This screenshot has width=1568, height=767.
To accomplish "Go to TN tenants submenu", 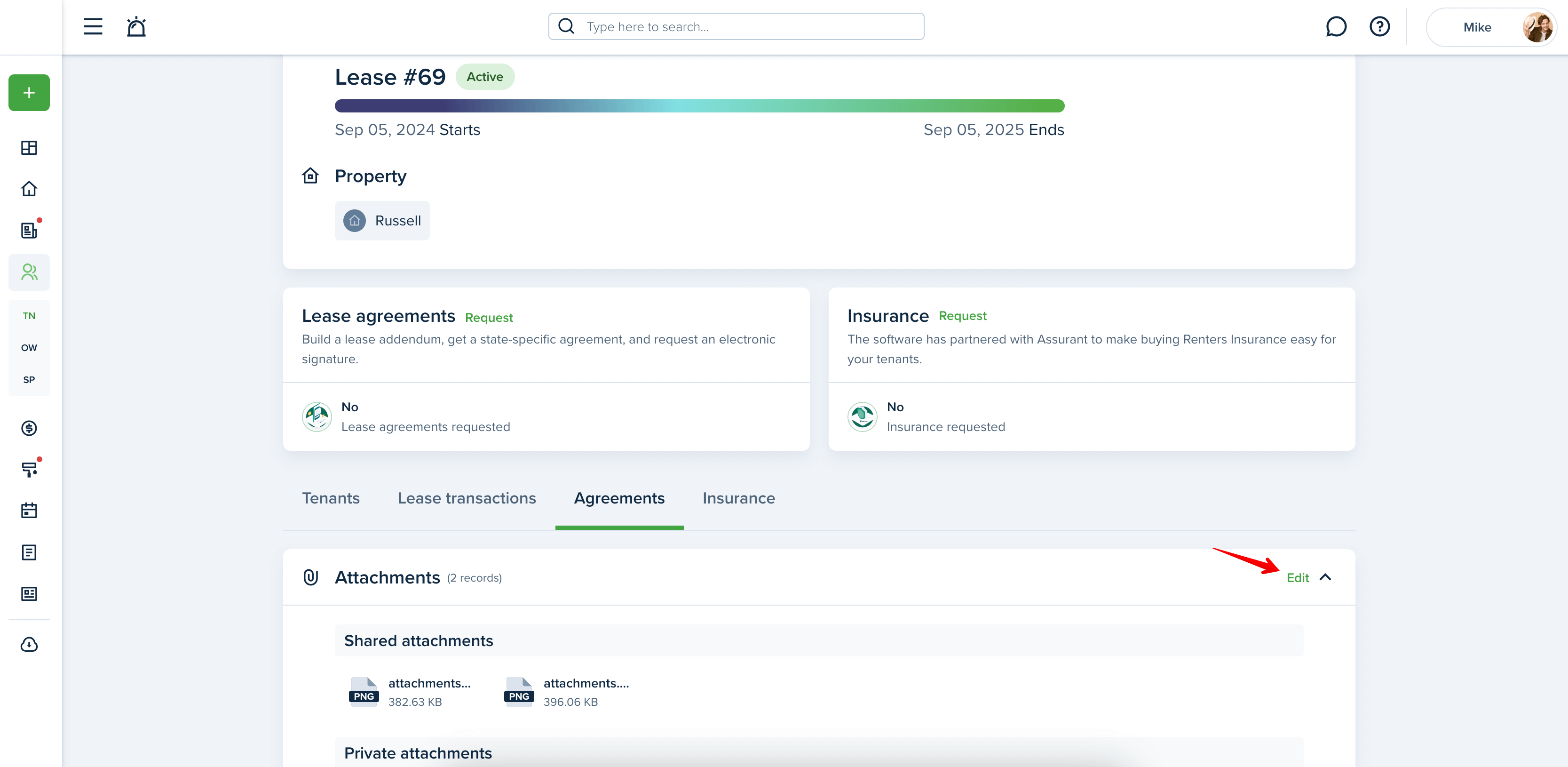I will [x=29, y=316].
